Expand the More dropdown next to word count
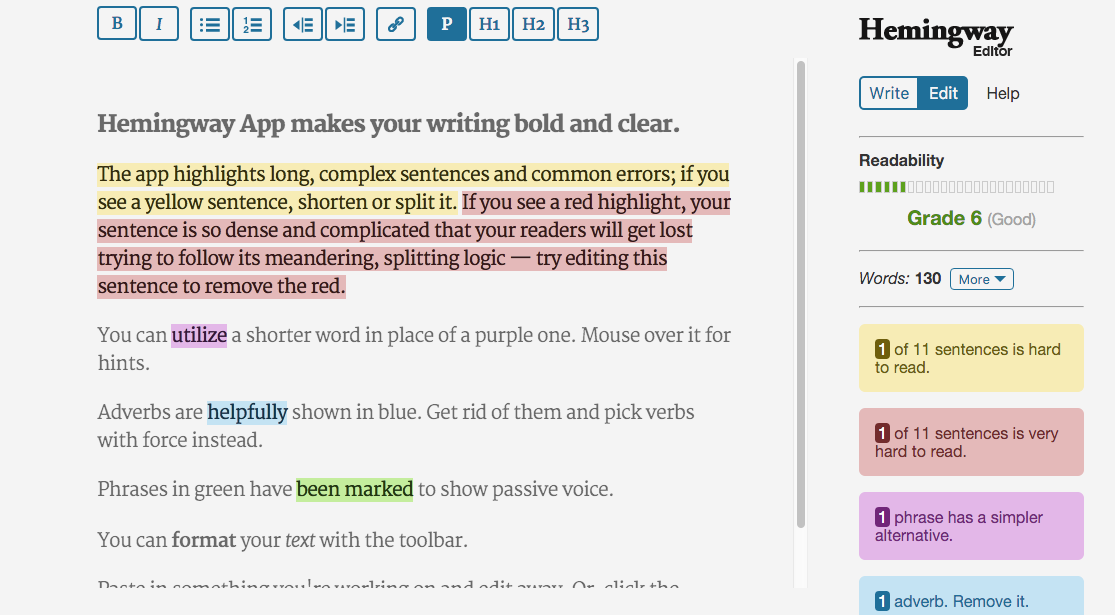This screenshot has height=615, width=1115. tap(982, 279)
